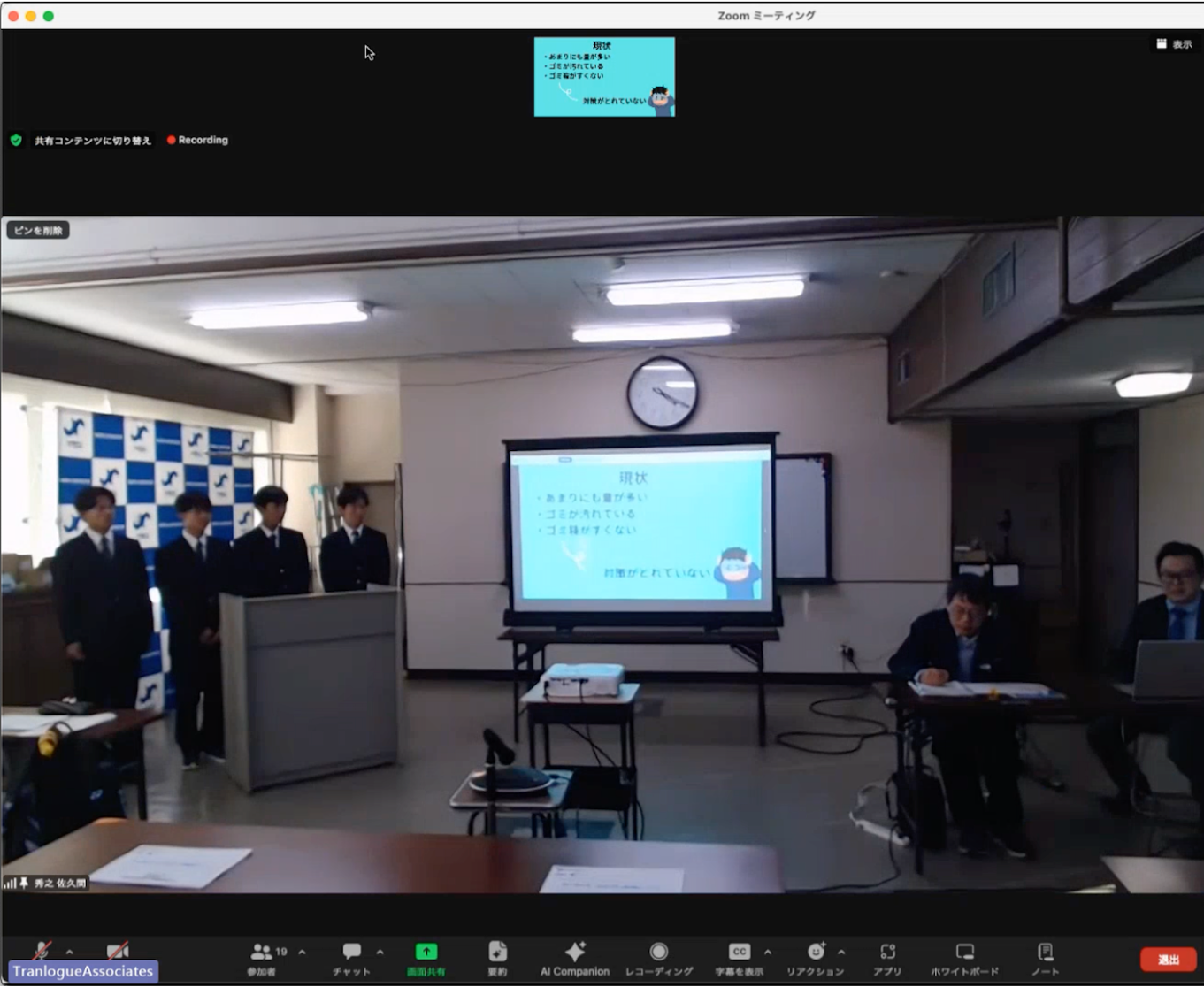This screenshot has width=1204, height=987.
Task: Open reactions (リアクション) smiley icon
Action: pos(816,953)
